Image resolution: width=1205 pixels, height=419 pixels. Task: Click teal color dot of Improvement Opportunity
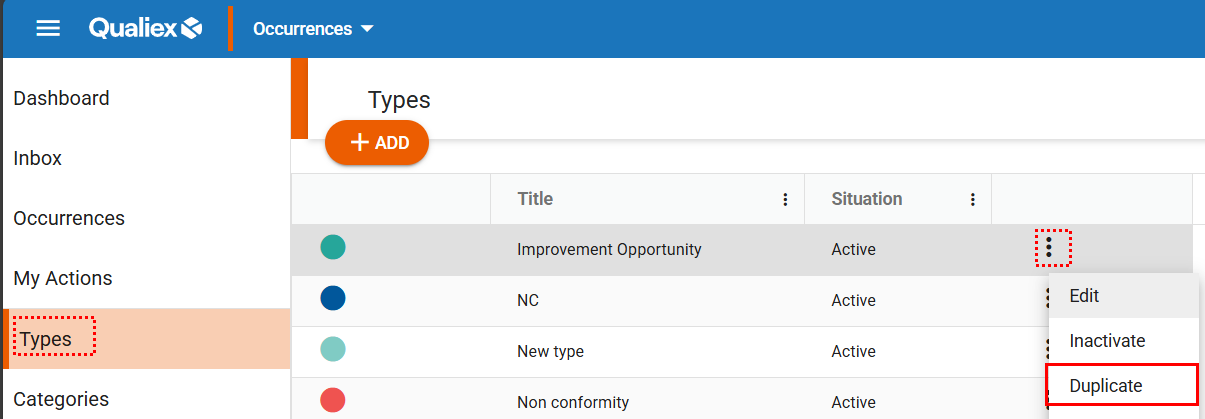pos(333,248)
